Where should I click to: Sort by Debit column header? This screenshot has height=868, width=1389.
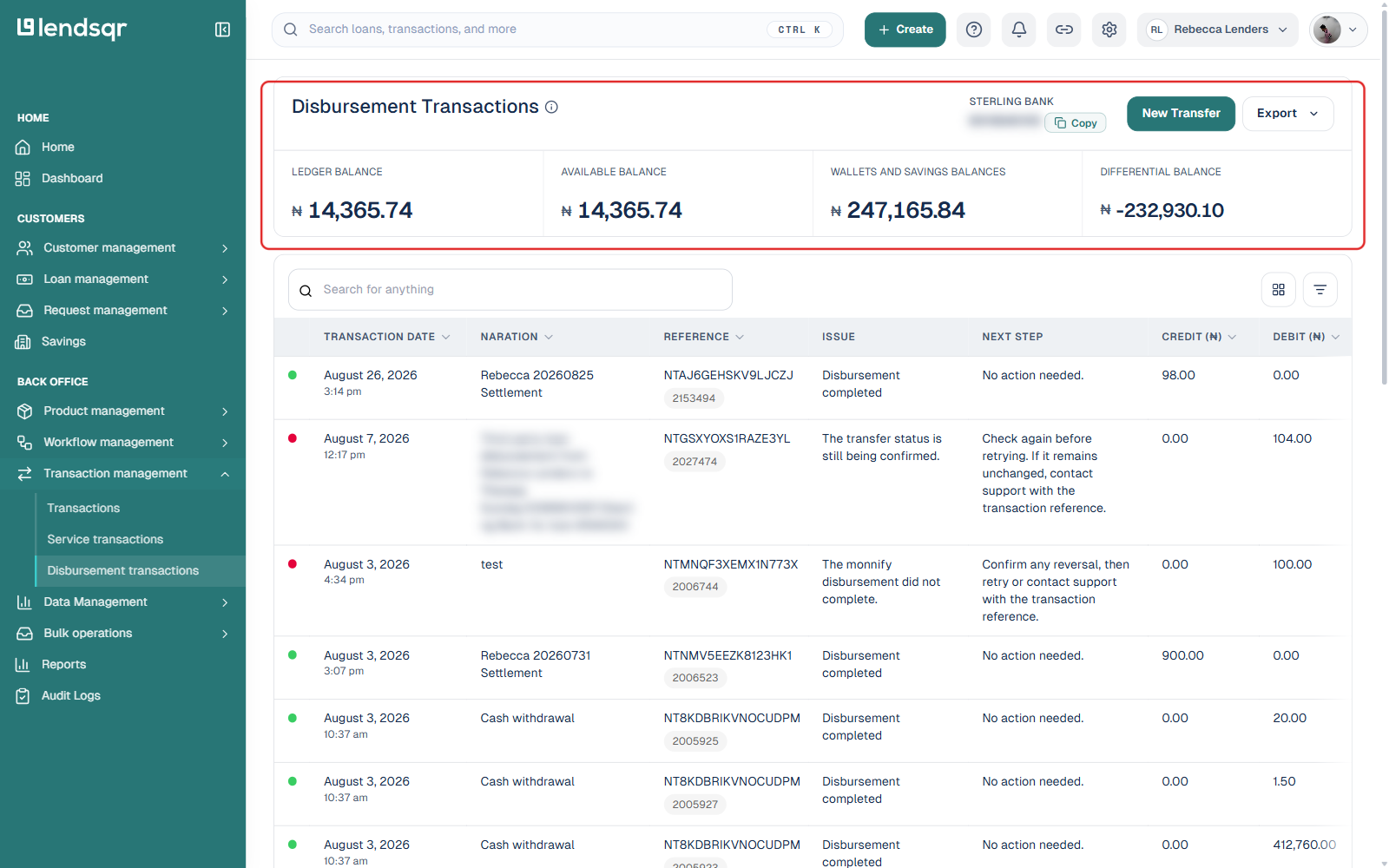pos(1306,337)
